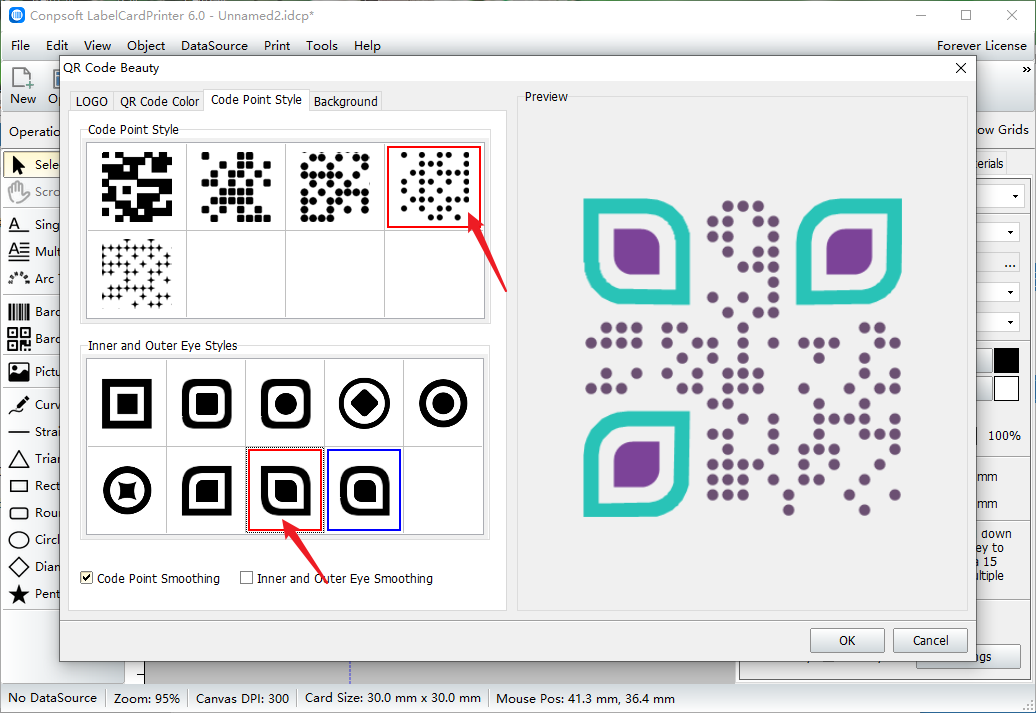The height and width of the screenshot is (713, 1036).
Task: Choose the rounded square eye style
Action: pos(206,403)
